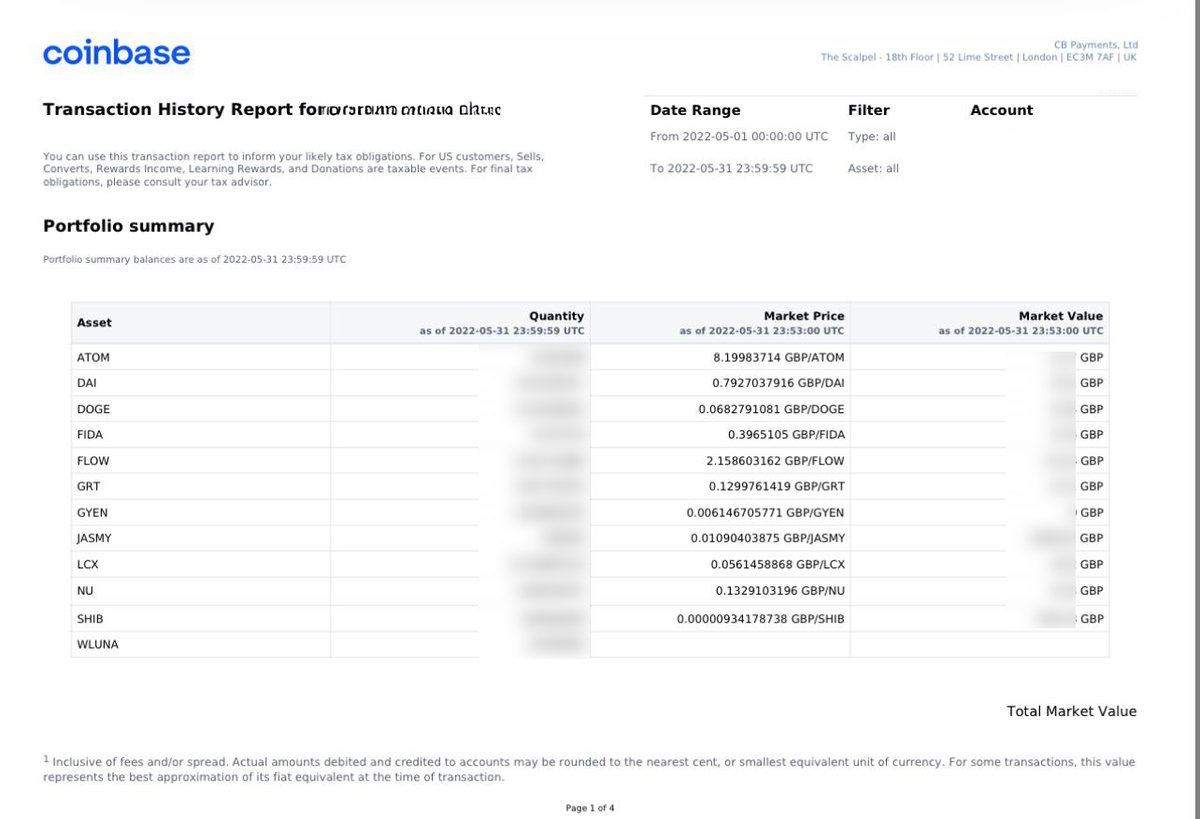Click the 'Page 1 of 4' footer
Screen dimensions: 1200x819
click(x=590, y=808)
